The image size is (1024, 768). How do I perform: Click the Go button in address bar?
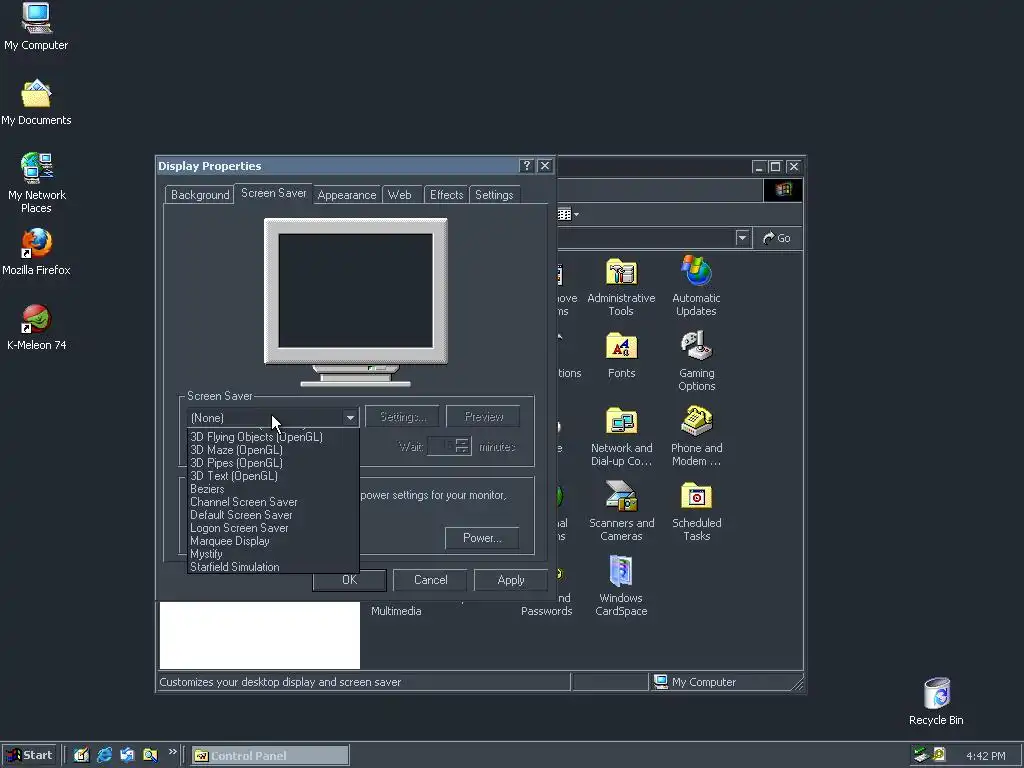[776, 238]
